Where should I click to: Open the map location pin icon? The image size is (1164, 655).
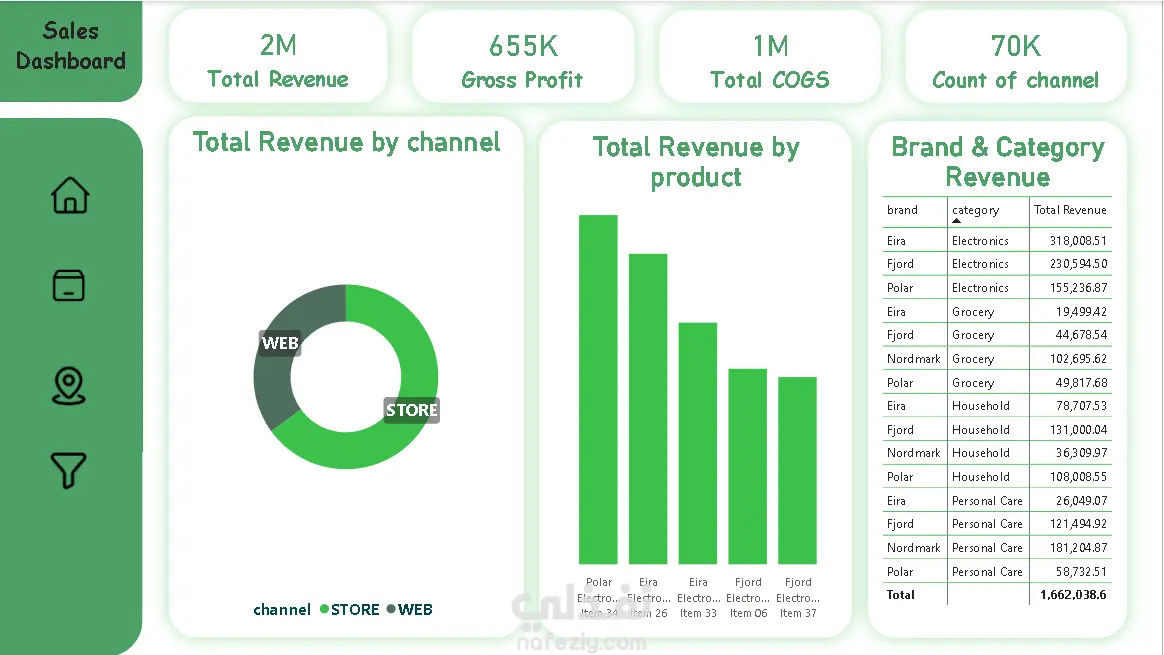(x=68, y=385)
